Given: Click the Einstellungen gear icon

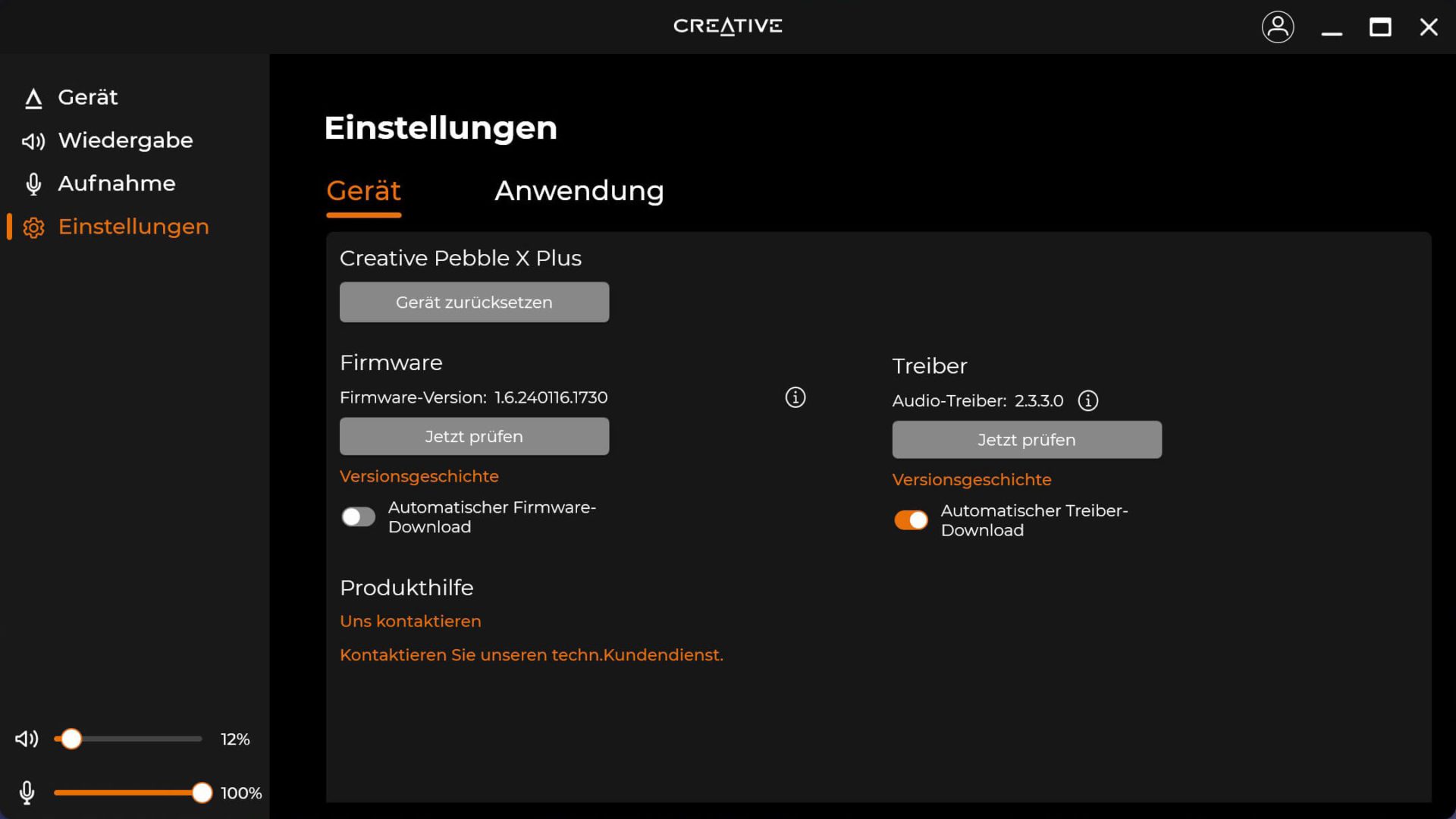Looking at the screenshot, I should coord(33,227).
